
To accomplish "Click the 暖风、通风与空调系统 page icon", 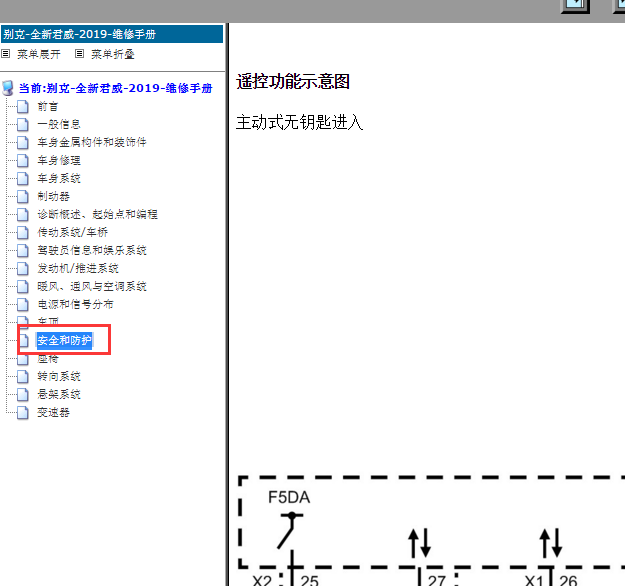I will coord(23,286).
